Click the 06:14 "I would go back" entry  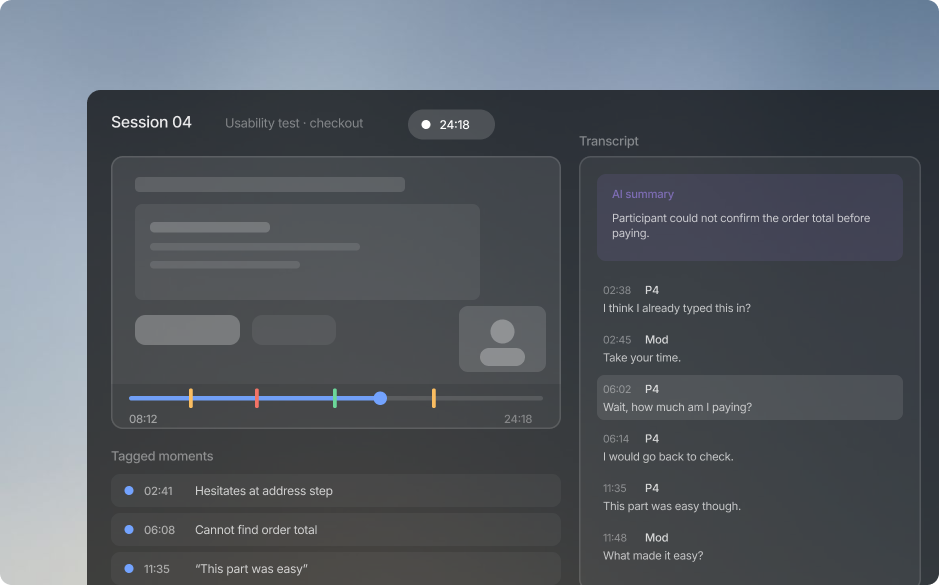750,447
